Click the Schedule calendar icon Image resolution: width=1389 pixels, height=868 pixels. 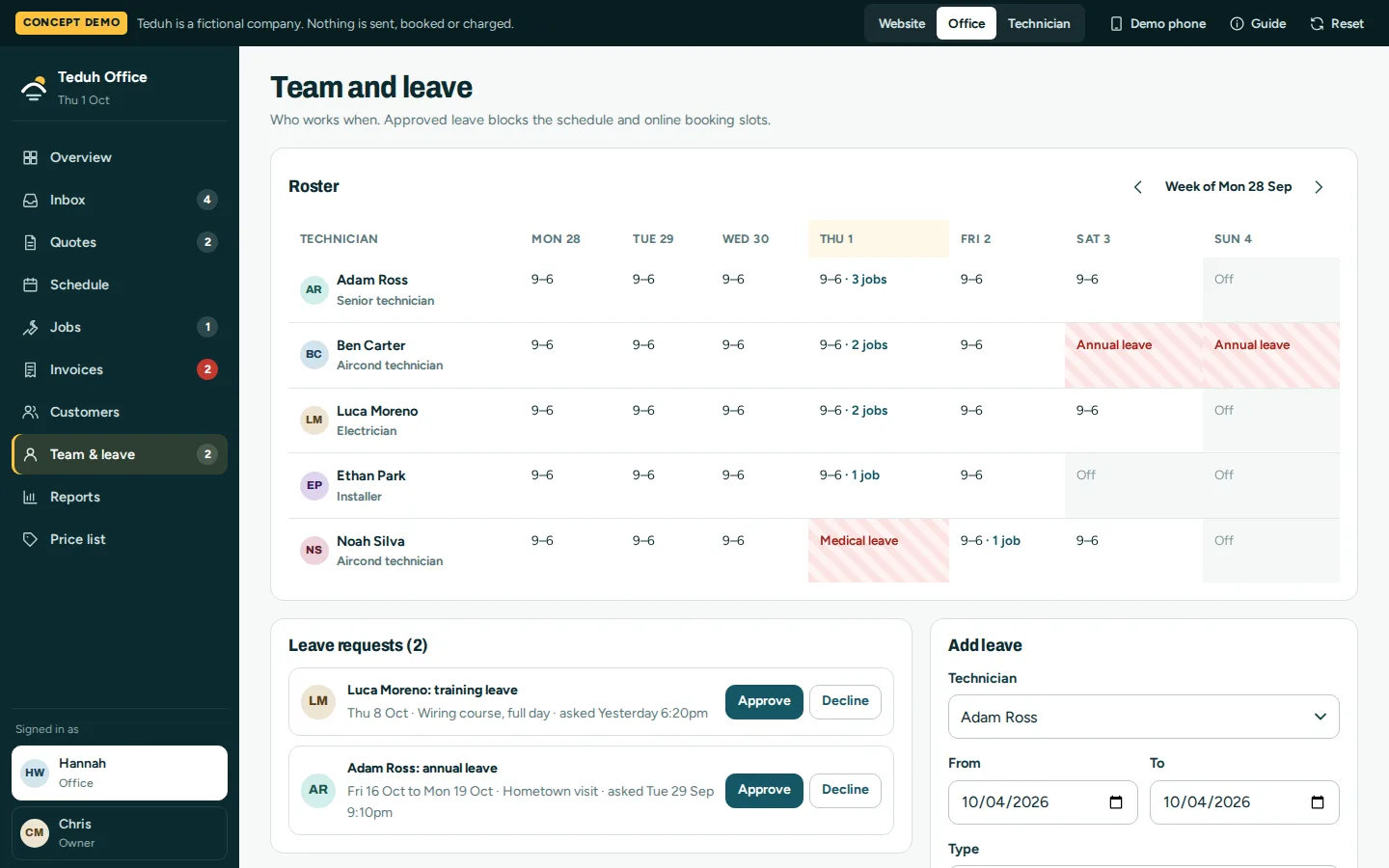coord(31,285)
